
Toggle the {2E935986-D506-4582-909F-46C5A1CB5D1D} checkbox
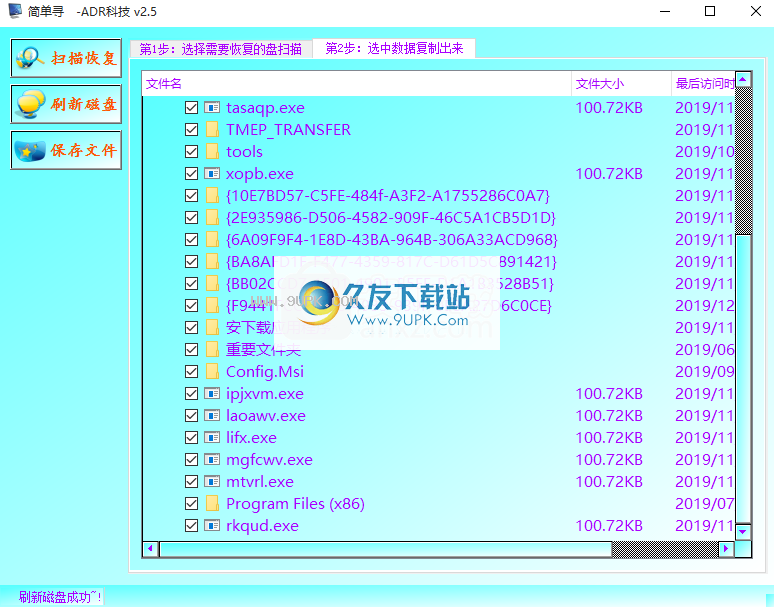(x=192, y=218)
